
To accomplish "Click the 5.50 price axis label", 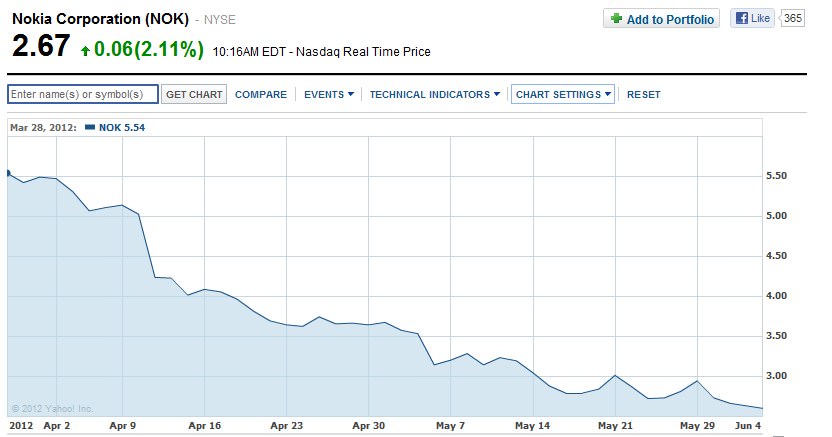I will coord(776,176).
